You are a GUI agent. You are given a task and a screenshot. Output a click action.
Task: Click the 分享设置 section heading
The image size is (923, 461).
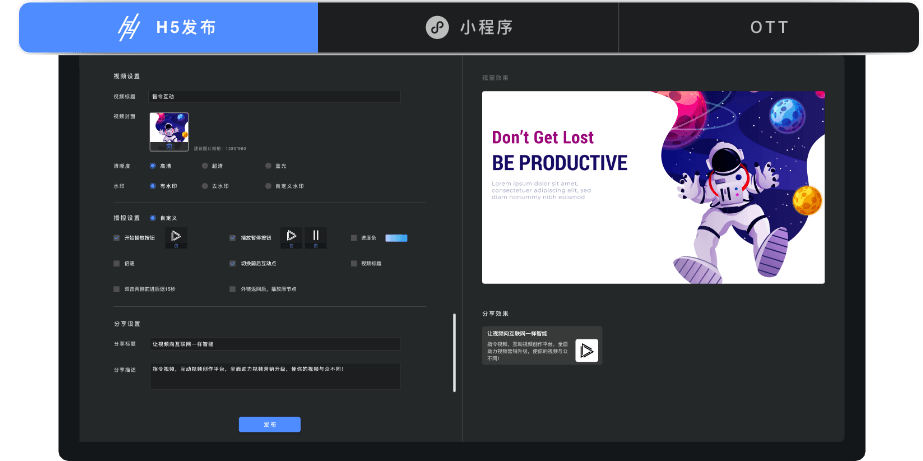click(127, 324)
